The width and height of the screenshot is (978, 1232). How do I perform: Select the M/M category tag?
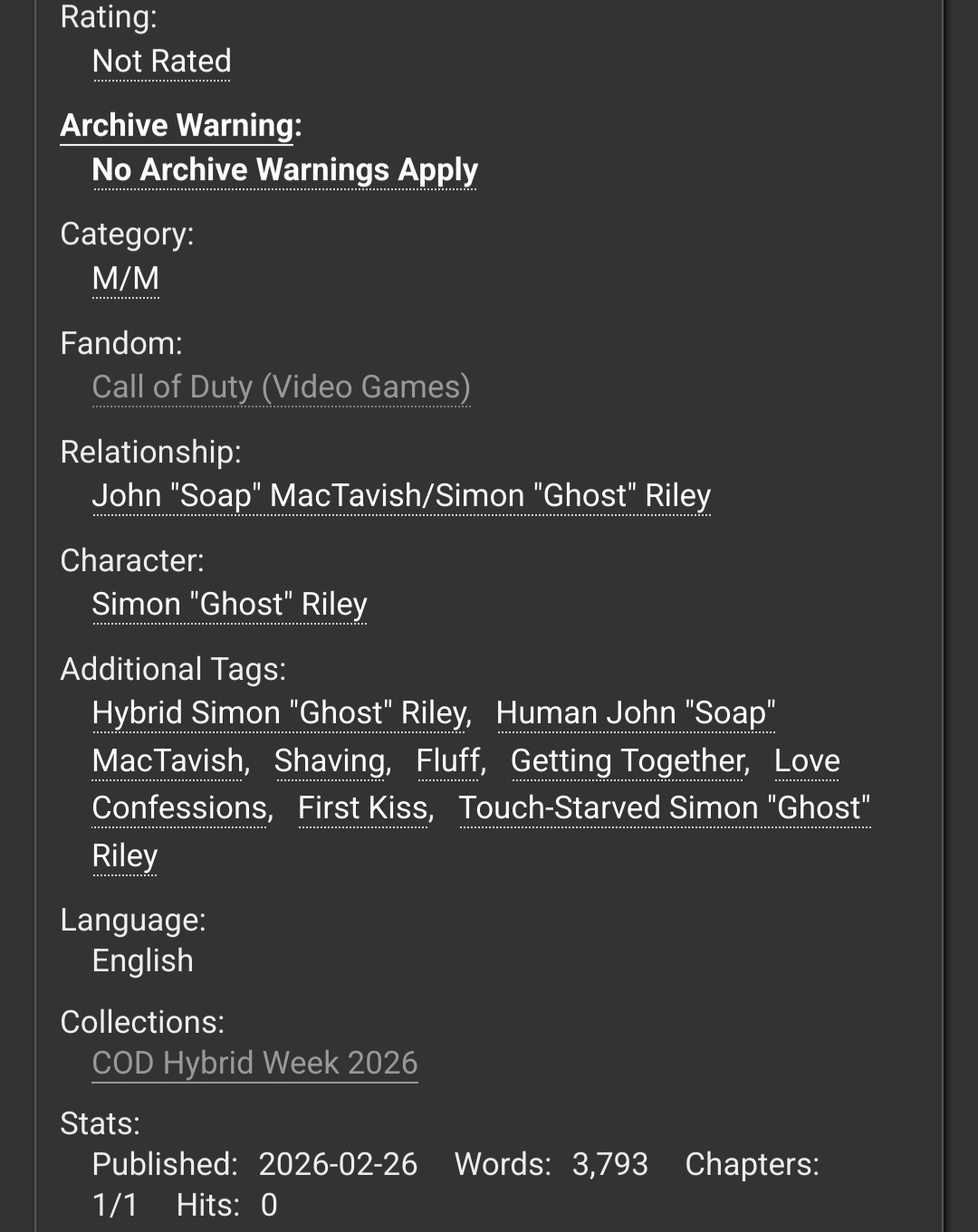point(126,278)
